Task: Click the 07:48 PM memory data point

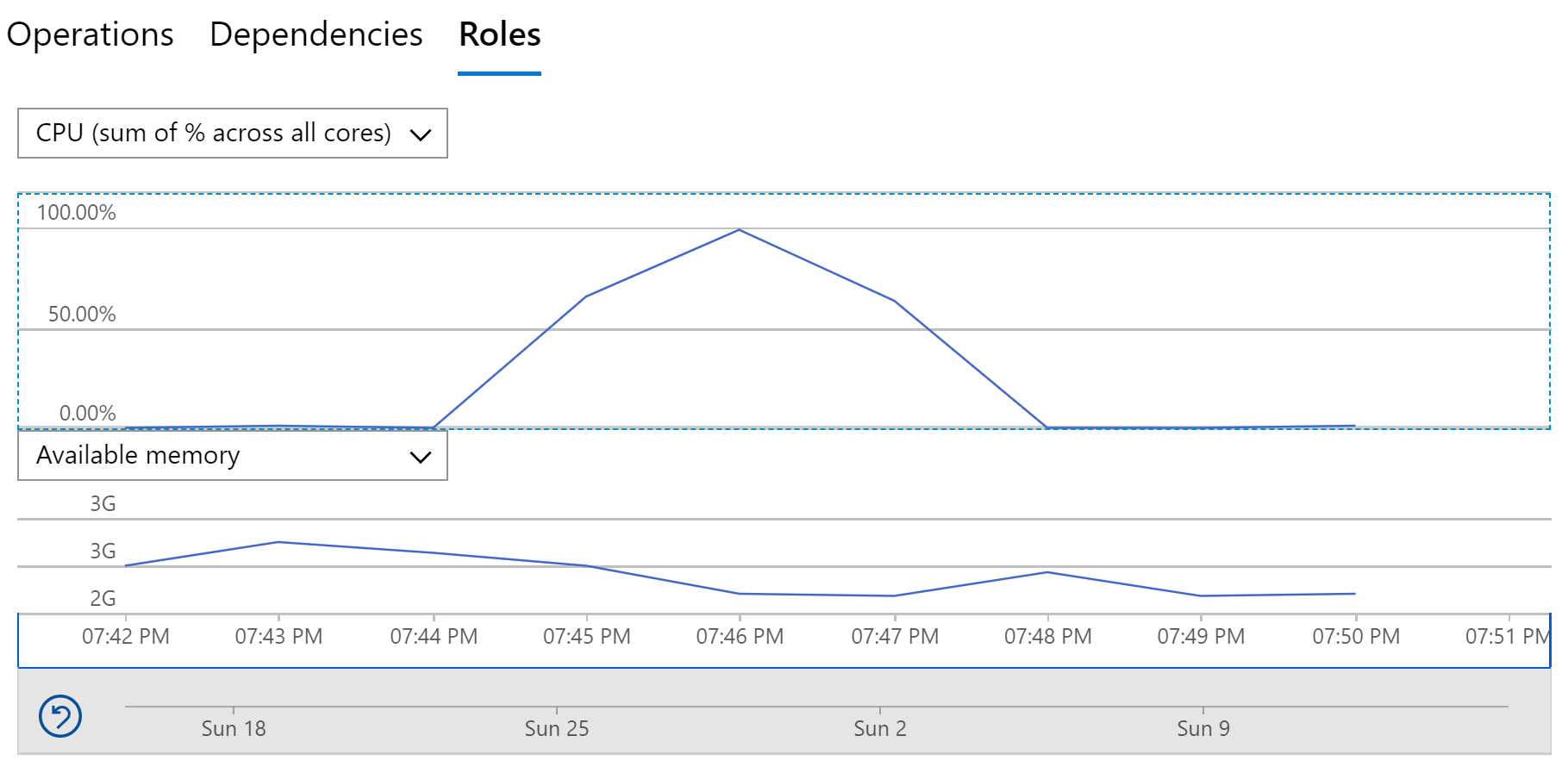Action: coord(1047,572)
